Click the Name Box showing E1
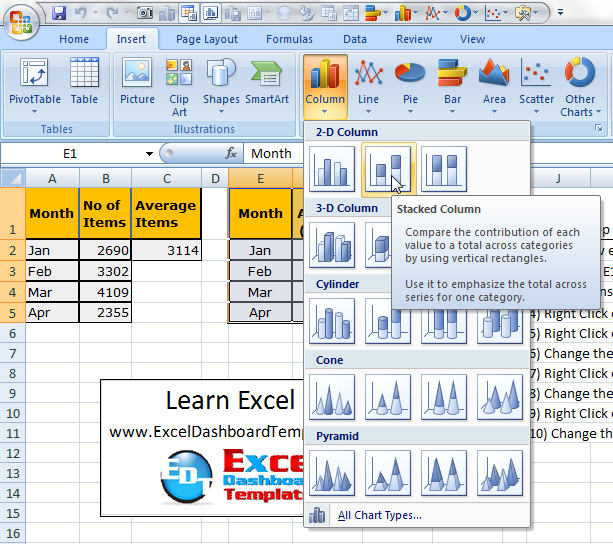Image resolution: width=613 pixels, height=544 pixels. [70, 154]
